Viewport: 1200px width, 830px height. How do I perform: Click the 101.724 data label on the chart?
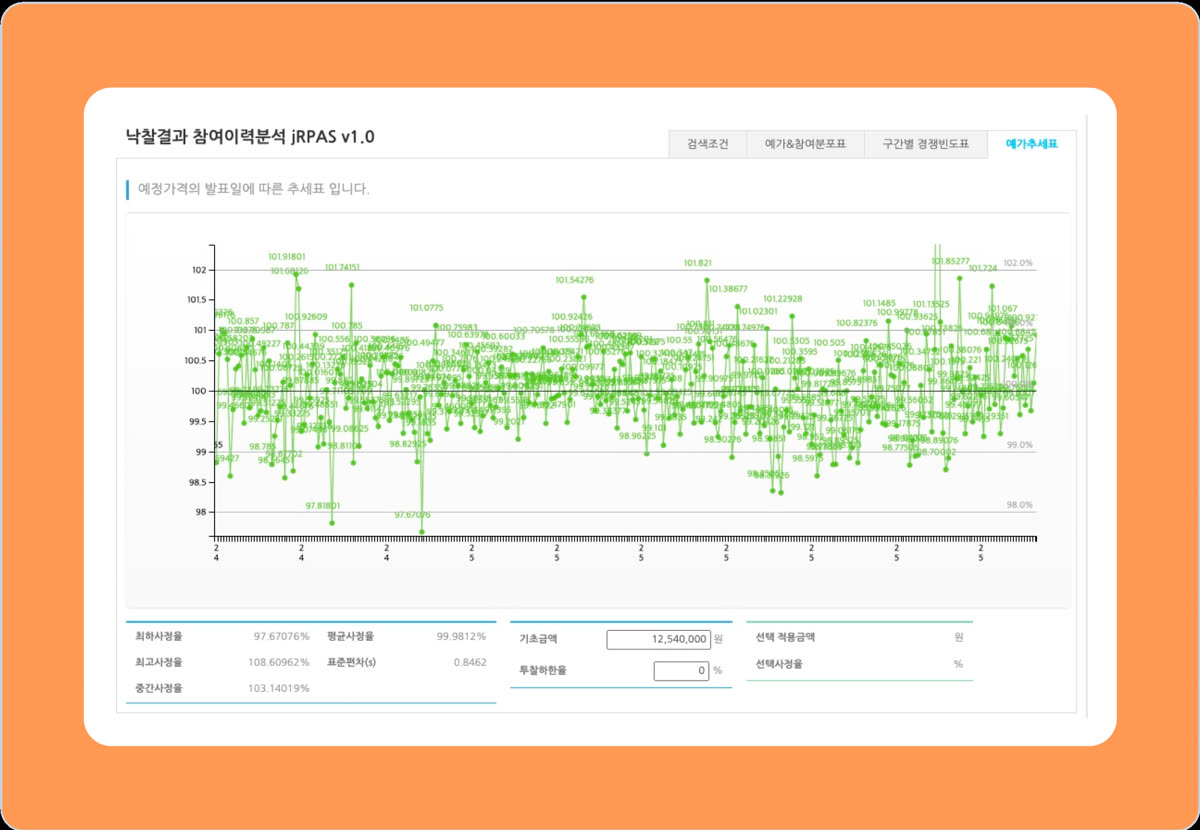[984, 268]
